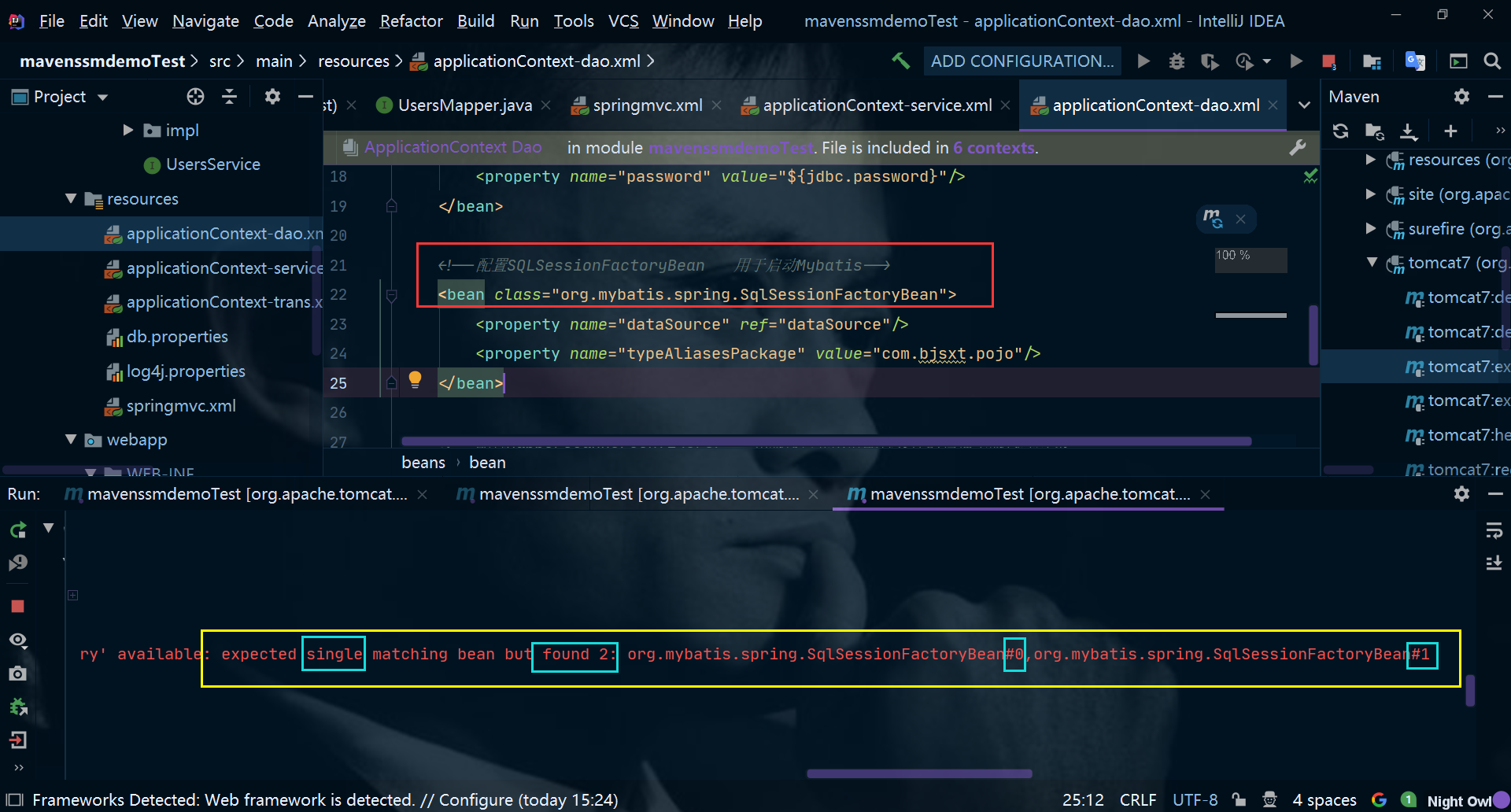Image resolution: width=1511 pixels, height=812 pixels.
Task: Switch to UsersMapper.java editor tab
Action: [464, 105]
